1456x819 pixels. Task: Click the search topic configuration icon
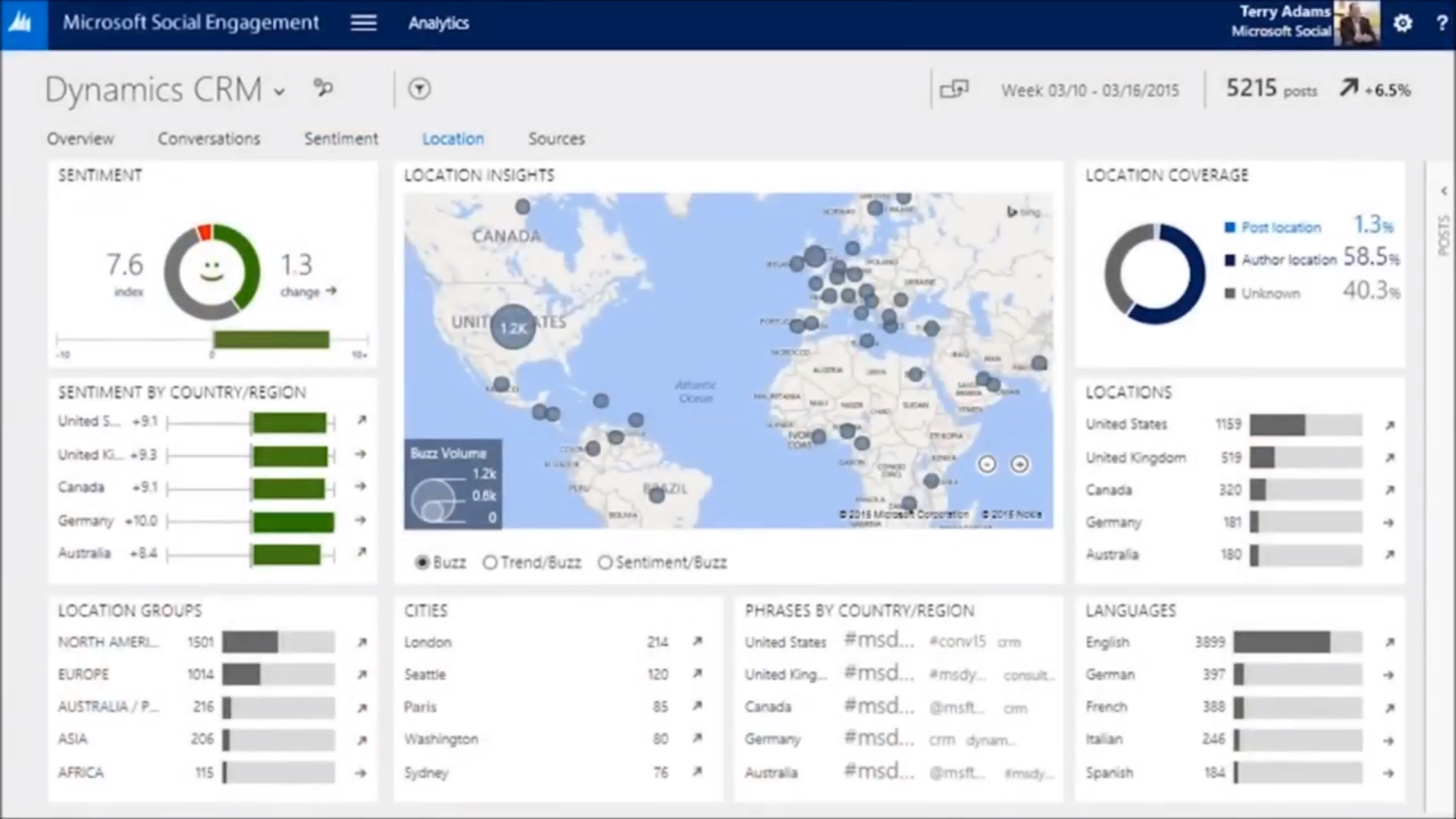324,89
